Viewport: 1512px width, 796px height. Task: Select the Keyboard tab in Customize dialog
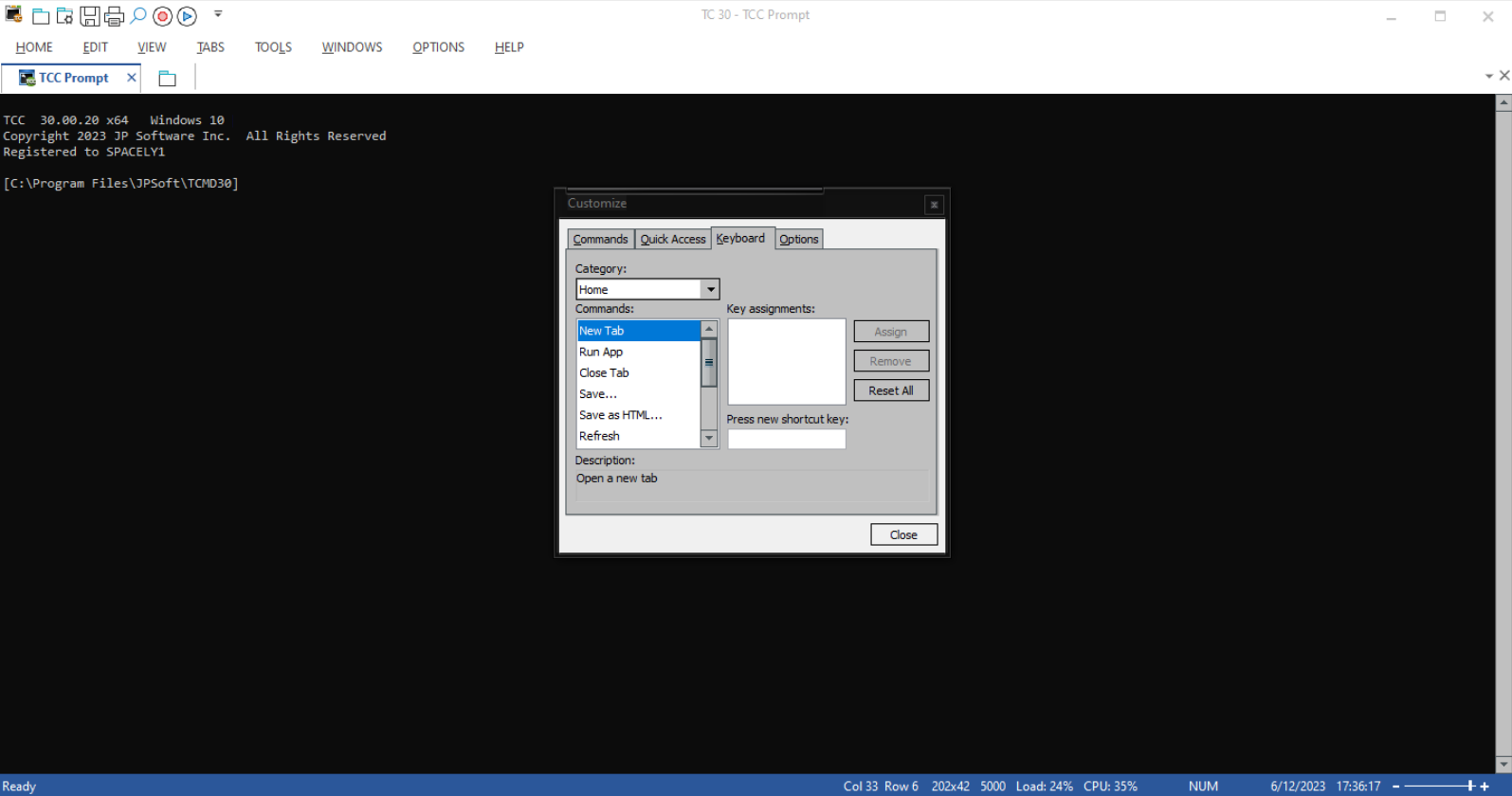(741, 238)
